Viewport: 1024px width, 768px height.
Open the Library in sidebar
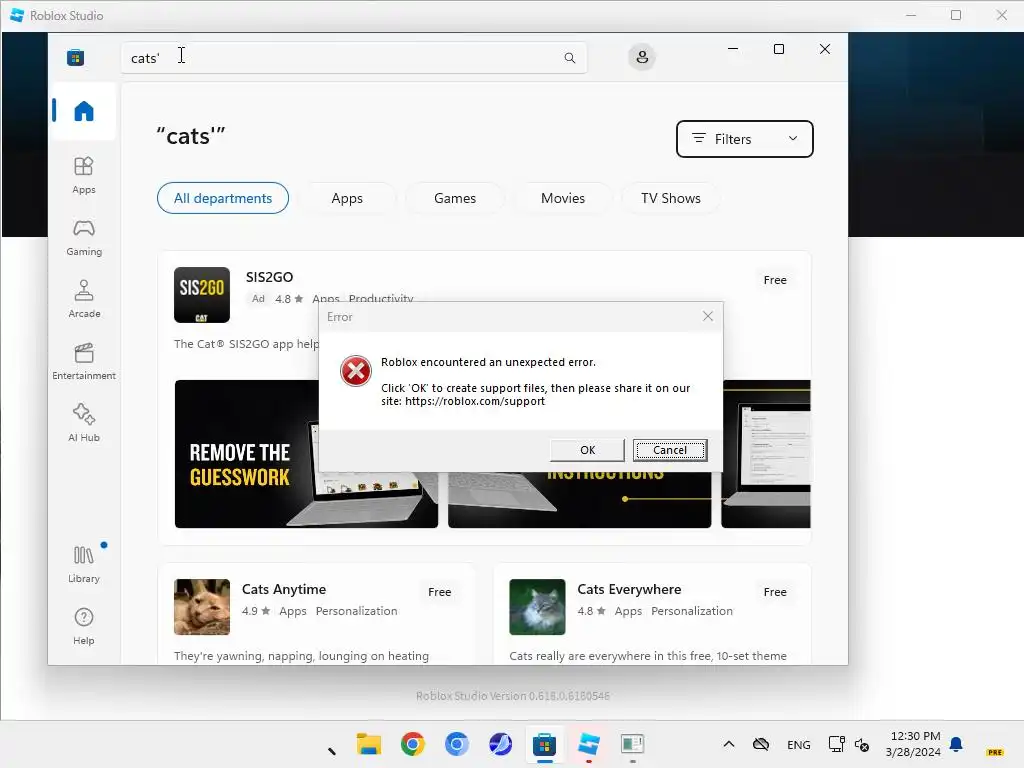pyautogui.click(x=84, y=564)
